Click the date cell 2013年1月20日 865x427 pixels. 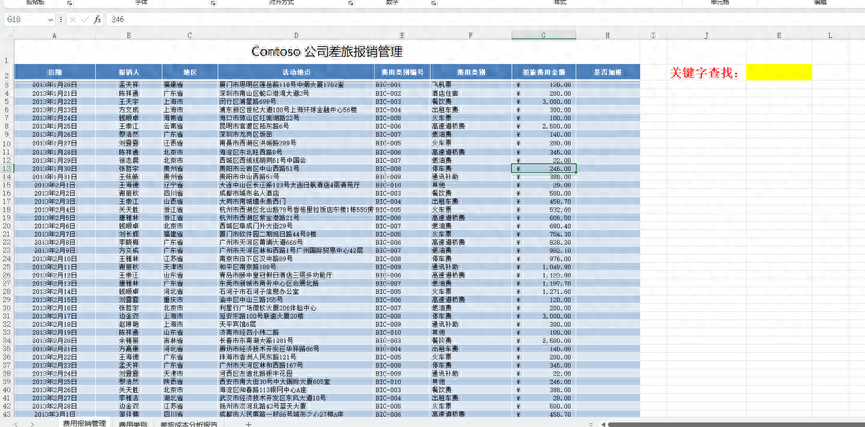tap(55, 86)
